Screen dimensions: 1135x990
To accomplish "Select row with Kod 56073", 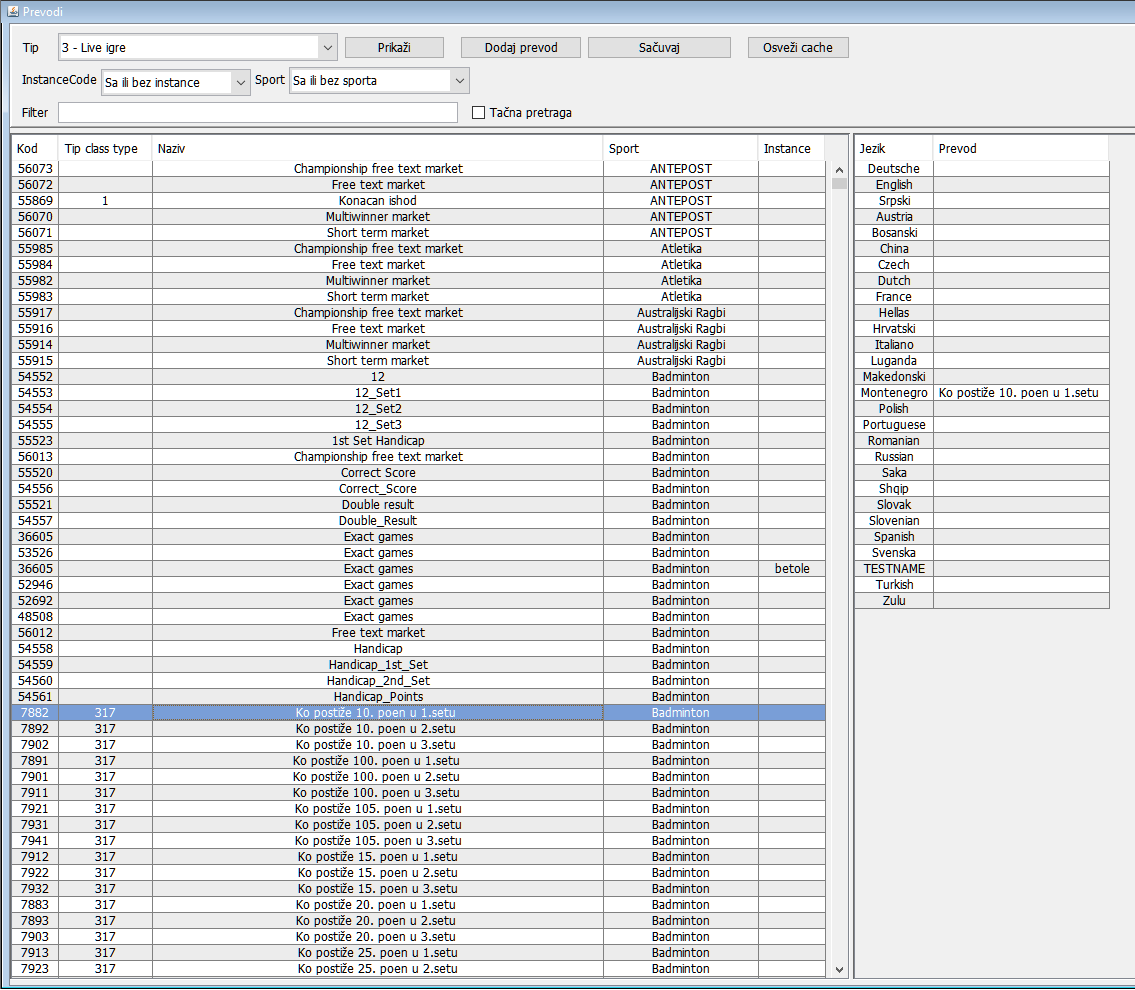I will click(x=418, y=169).
